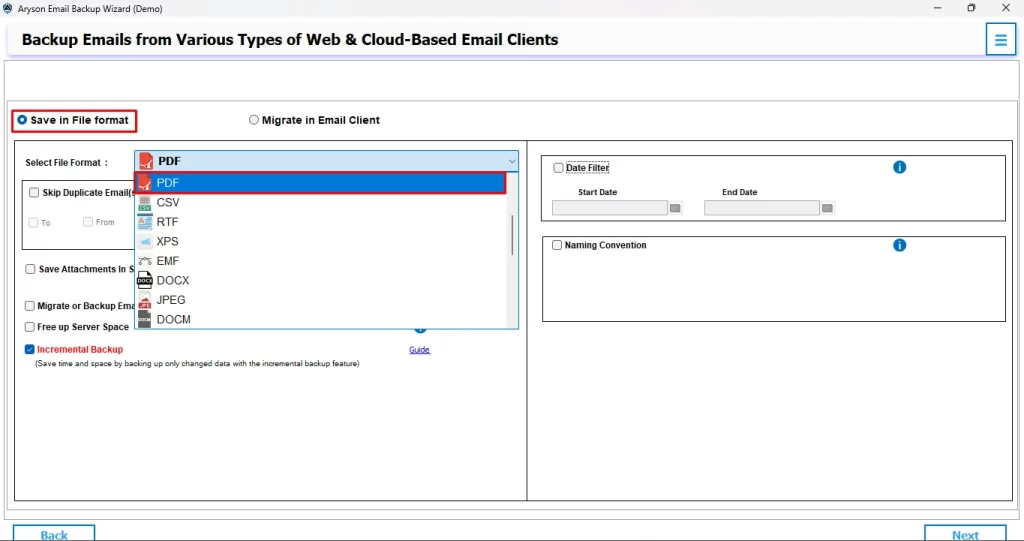Select Migrate in Email Client radio button
The height and width of the screenshot is (541, 1024).
pos(253,120)
